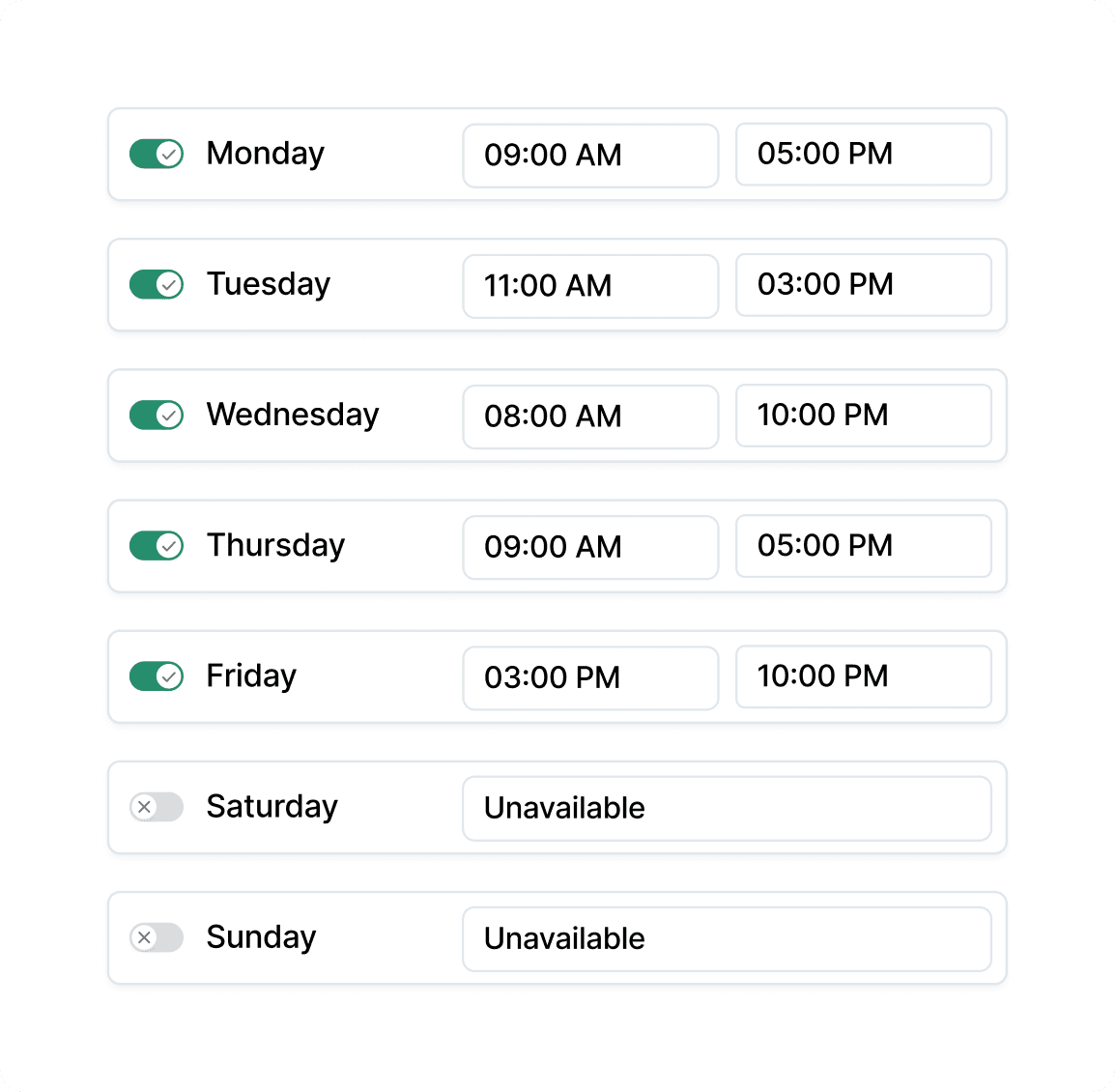This screenshot has width=1115, height=1092.
Task: Click the Monday day label
Action: coord(264,154)
